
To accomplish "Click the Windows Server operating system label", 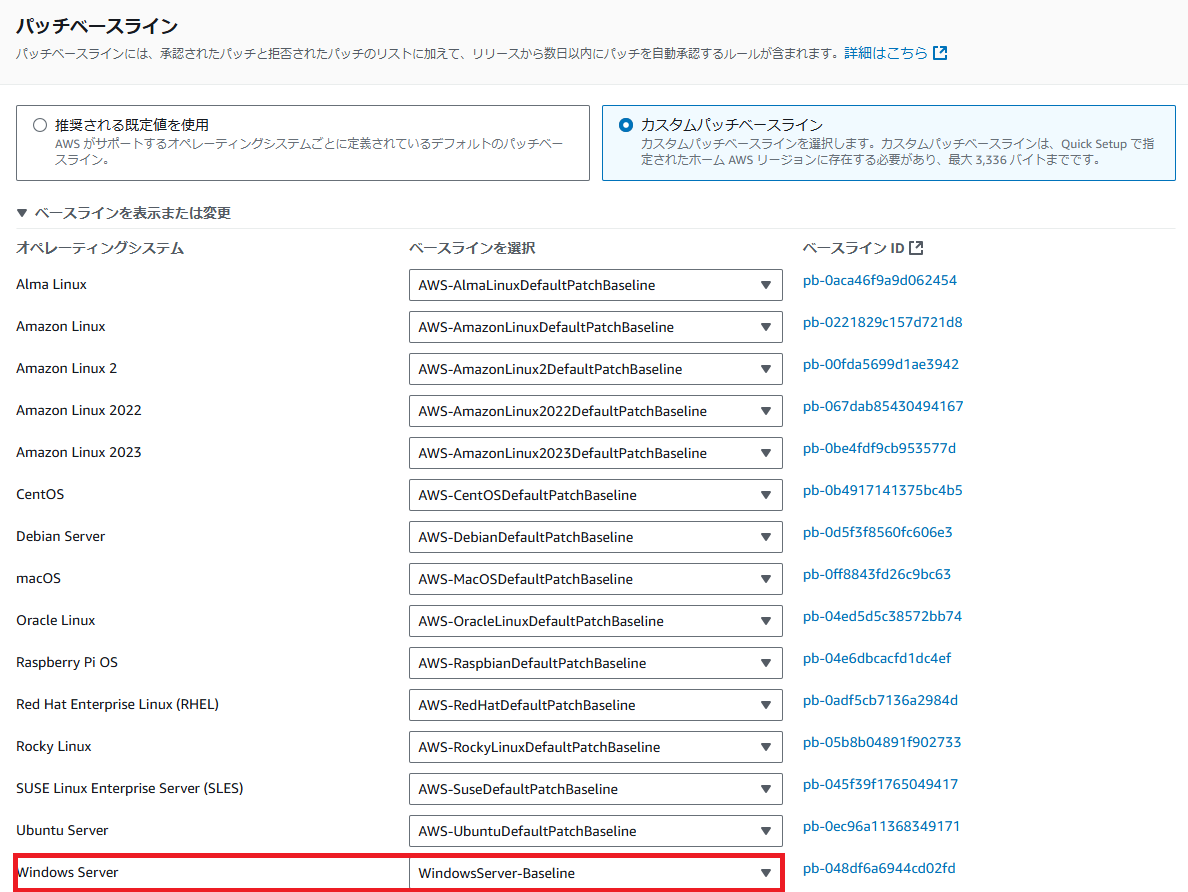I will coord(67,872).
